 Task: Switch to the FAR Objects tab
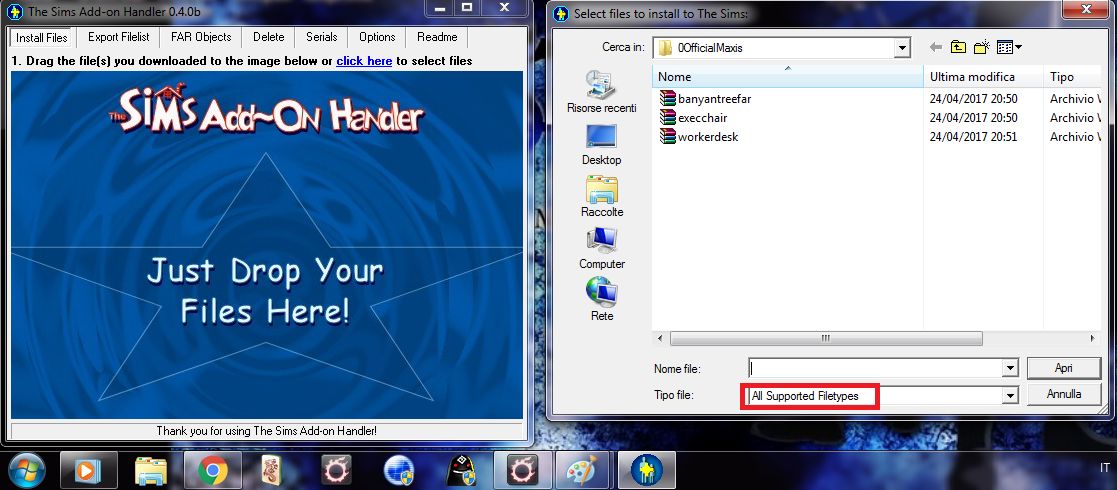tap(202, 37)
